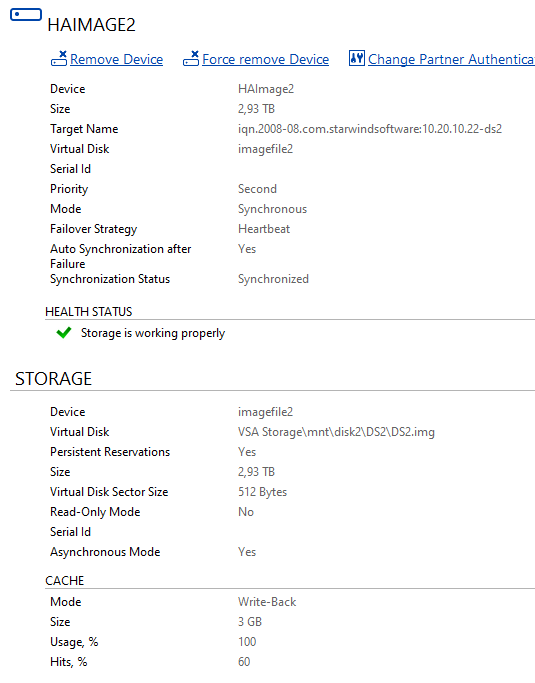Select the Heartbeat failover strategy value
The height and width of the screenshot is (683, 535).
point(264,229)
